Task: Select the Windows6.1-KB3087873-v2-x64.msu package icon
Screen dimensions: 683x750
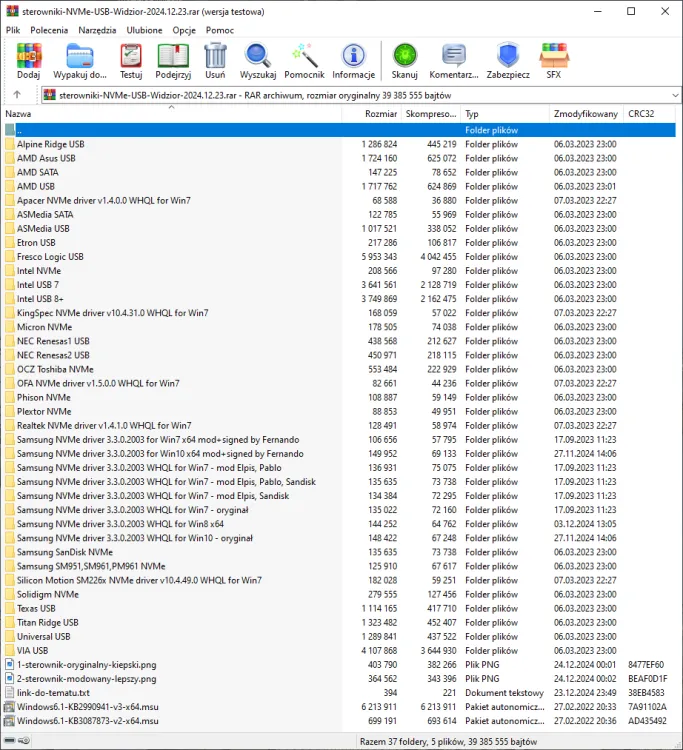Action: [x=10, y=721]
